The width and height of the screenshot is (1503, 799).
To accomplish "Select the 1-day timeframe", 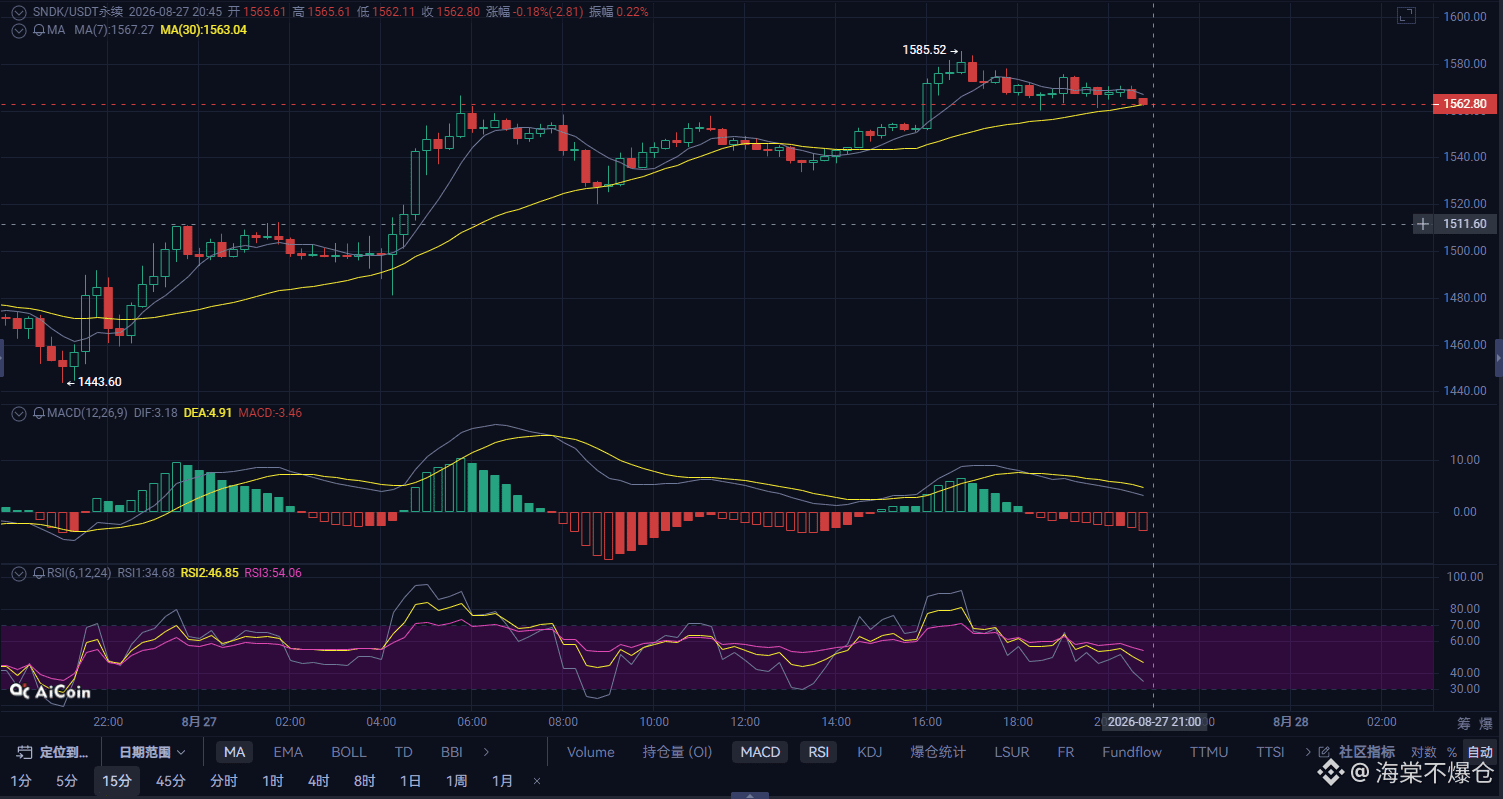I will coord(410,781).
